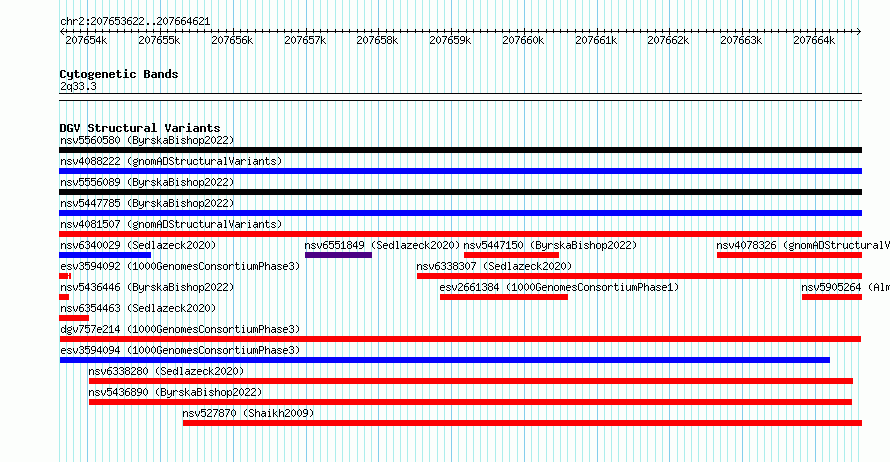The image size is (890, 462).
Task: Click the DGV Structural Variants track title
Action: point(140,128)
